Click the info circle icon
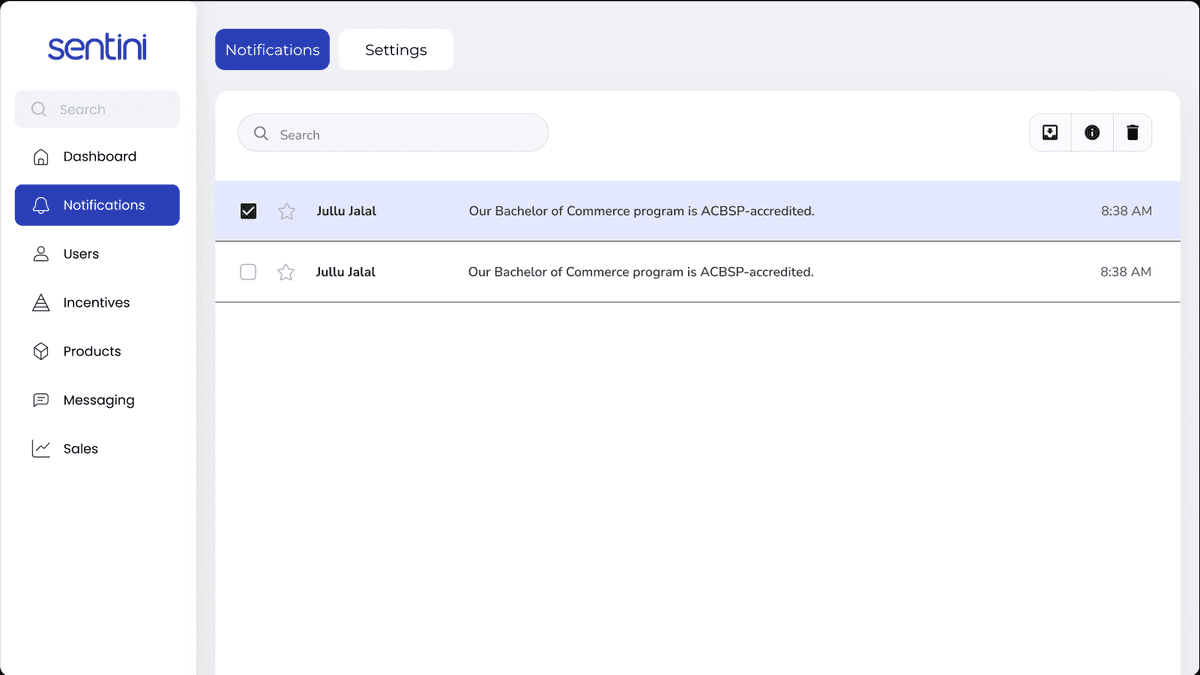 pos(1092,132)
